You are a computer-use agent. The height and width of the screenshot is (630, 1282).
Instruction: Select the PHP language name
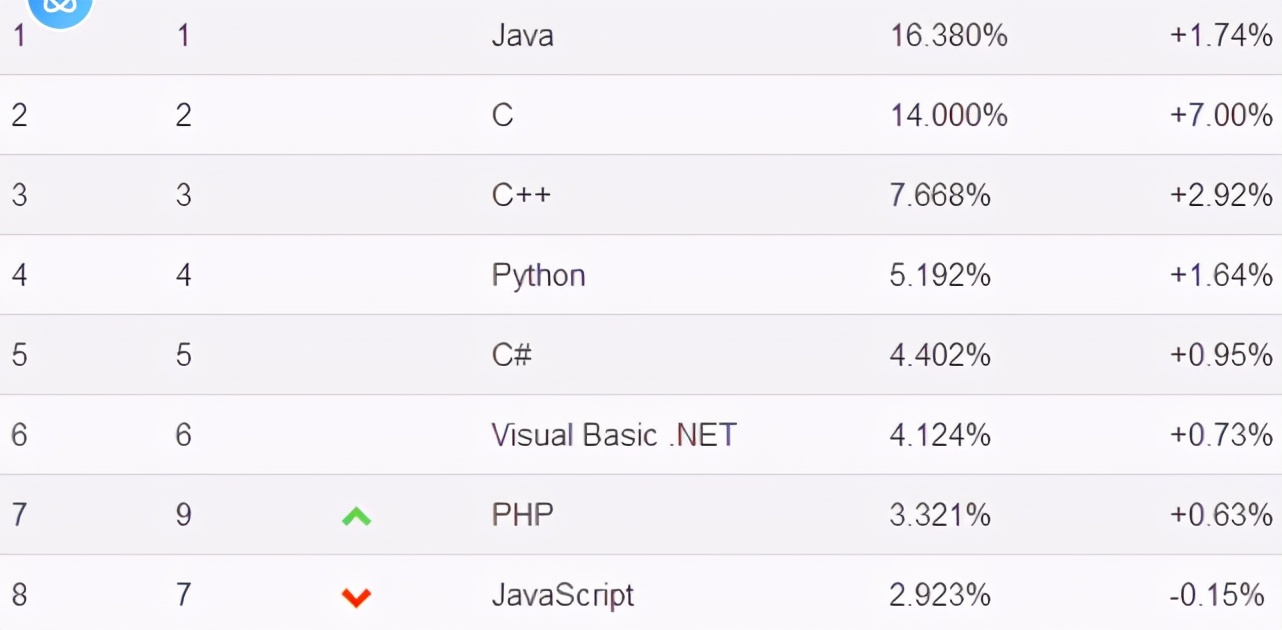(522, 515)
